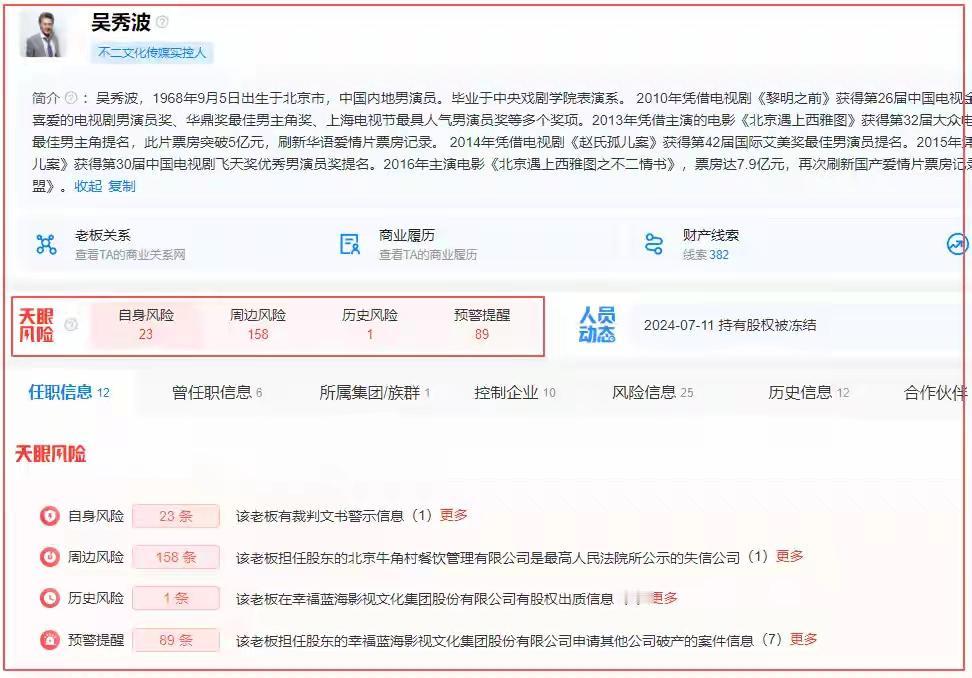
Task: Click the 商业履历 business history document icon
Action: tap(349, 243)
